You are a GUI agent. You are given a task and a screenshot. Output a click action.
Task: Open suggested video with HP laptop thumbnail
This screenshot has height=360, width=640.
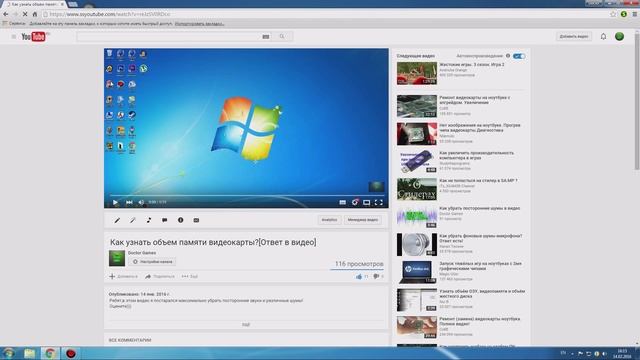pyautogui.click(x=417, y=272)
